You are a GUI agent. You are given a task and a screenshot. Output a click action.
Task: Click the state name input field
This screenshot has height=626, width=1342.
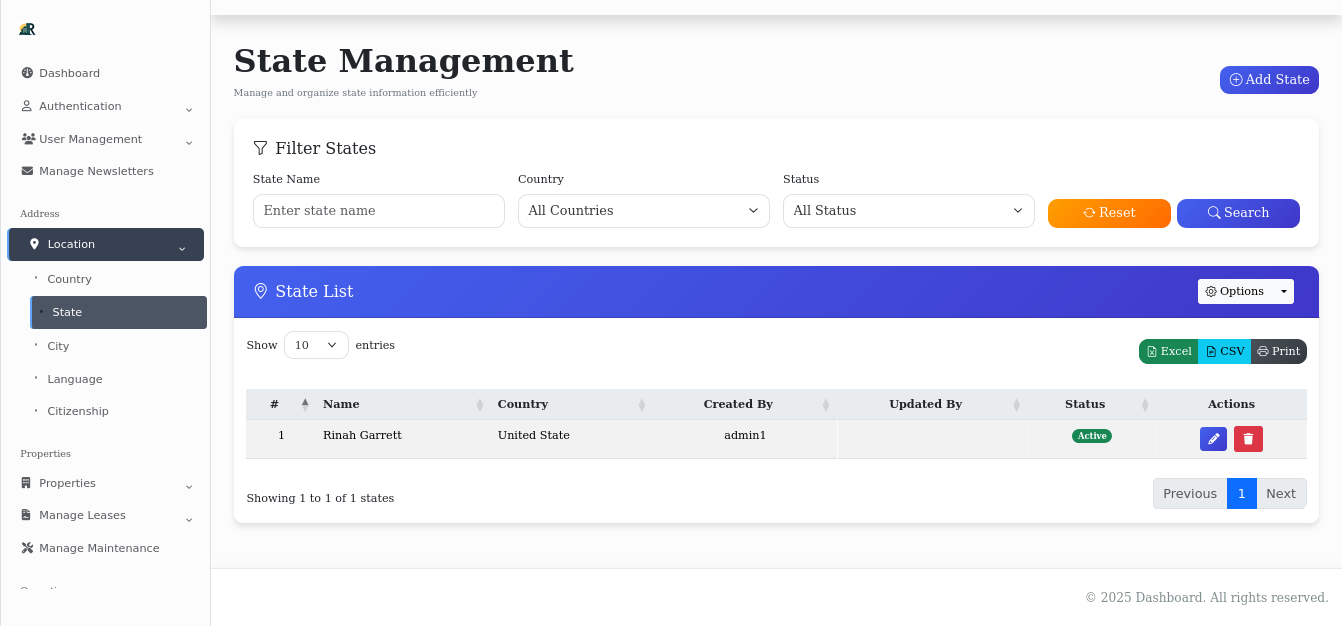pyautogui.click(x=378, y=211)
